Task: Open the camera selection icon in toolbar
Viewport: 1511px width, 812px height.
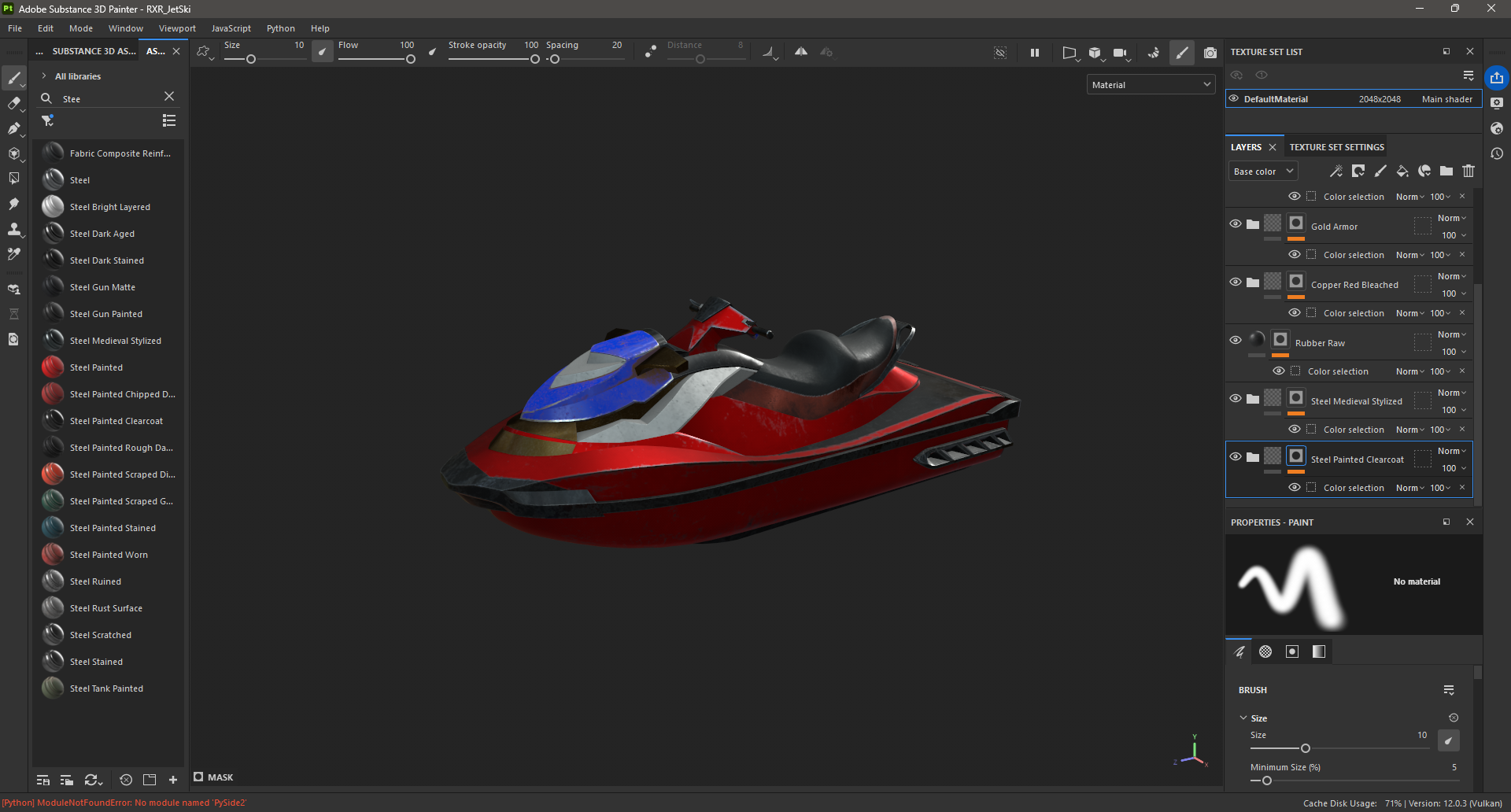Action: coord(1120,53)
